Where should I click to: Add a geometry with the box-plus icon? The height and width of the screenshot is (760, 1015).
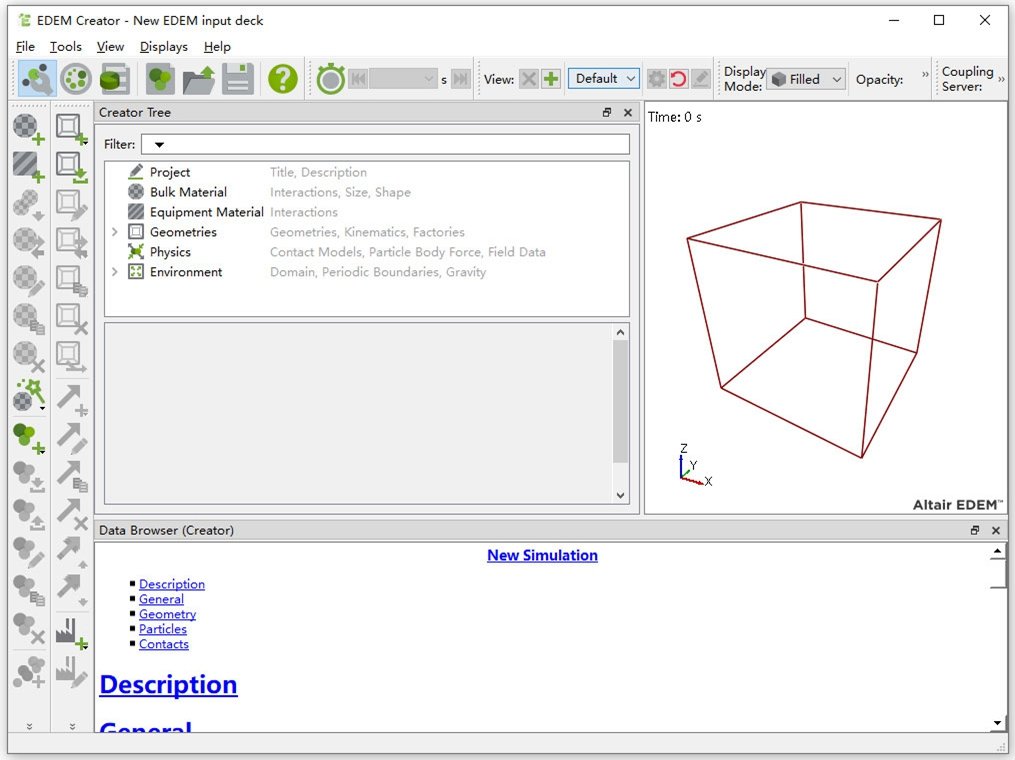[71, 128]
